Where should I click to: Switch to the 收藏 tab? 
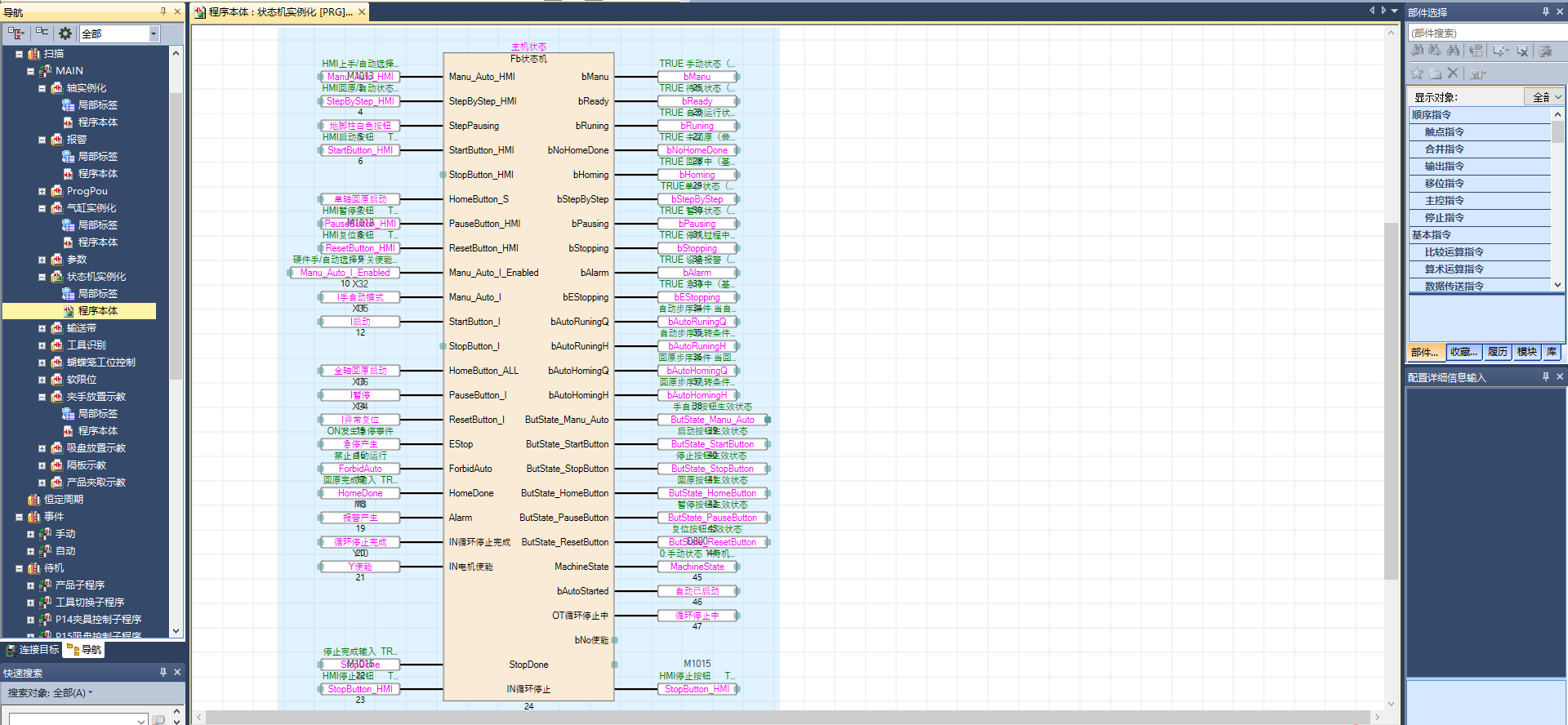coord(1463,352)
